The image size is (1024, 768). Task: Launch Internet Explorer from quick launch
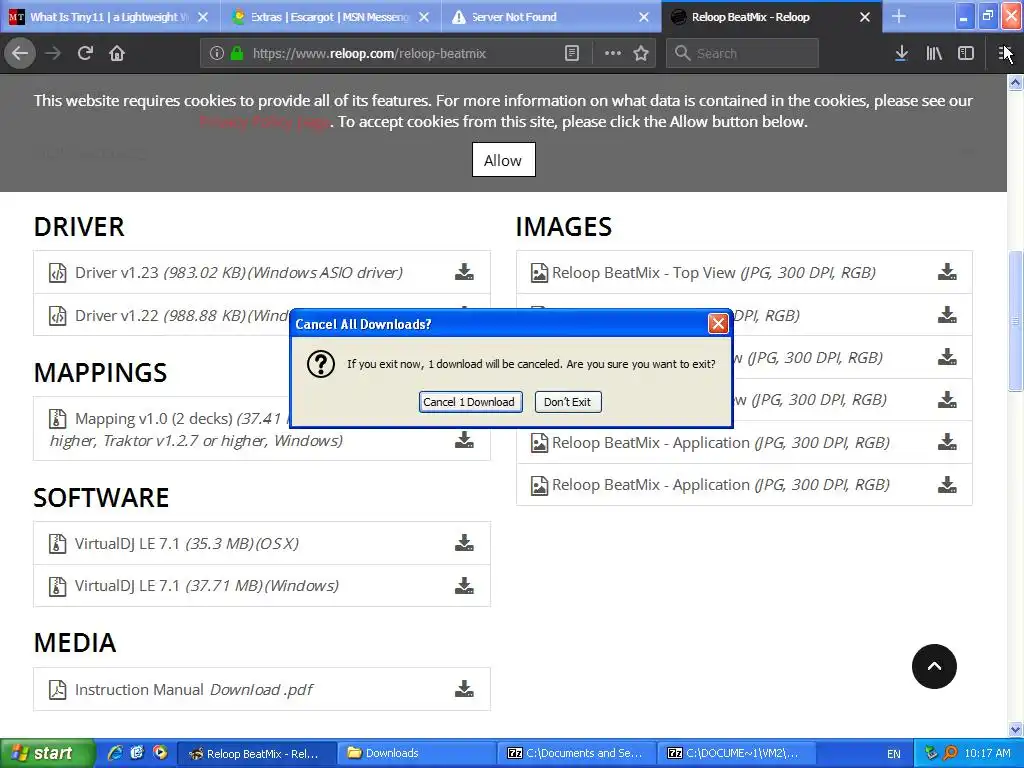tap(115, 753)
